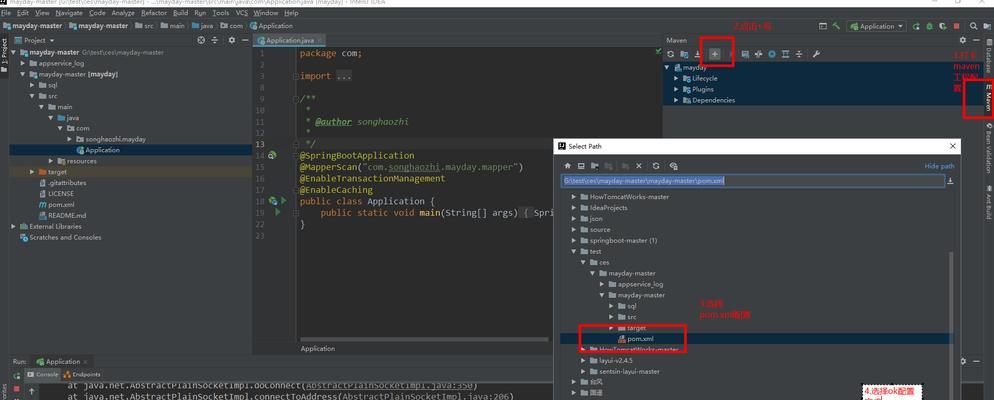994x400 pixels.
Task: Click Maven Download Sources icon
Action: pos(697,55)
